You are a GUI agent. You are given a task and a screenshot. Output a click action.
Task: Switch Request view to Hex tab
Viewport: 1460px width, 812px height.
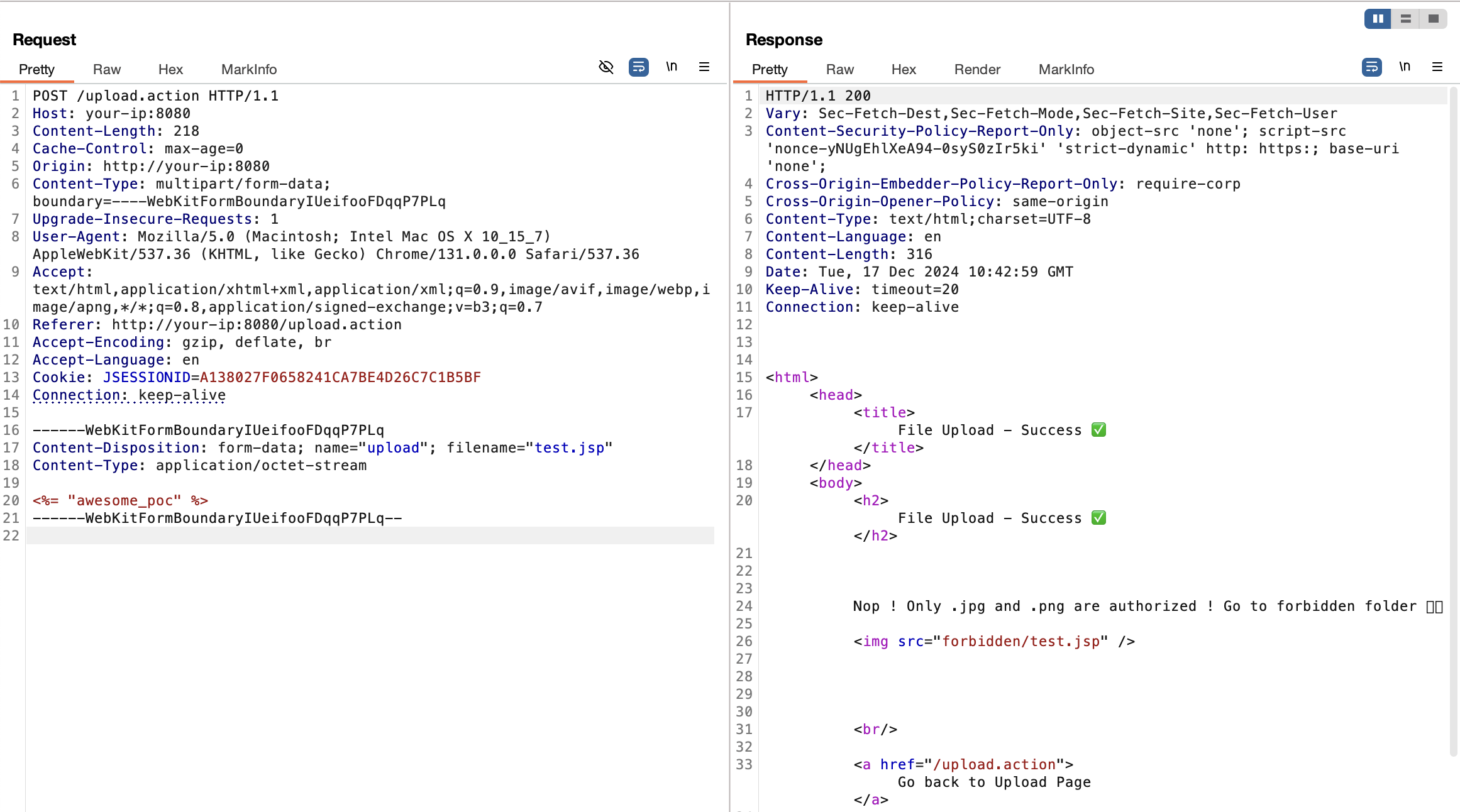(x=170, y=69)
